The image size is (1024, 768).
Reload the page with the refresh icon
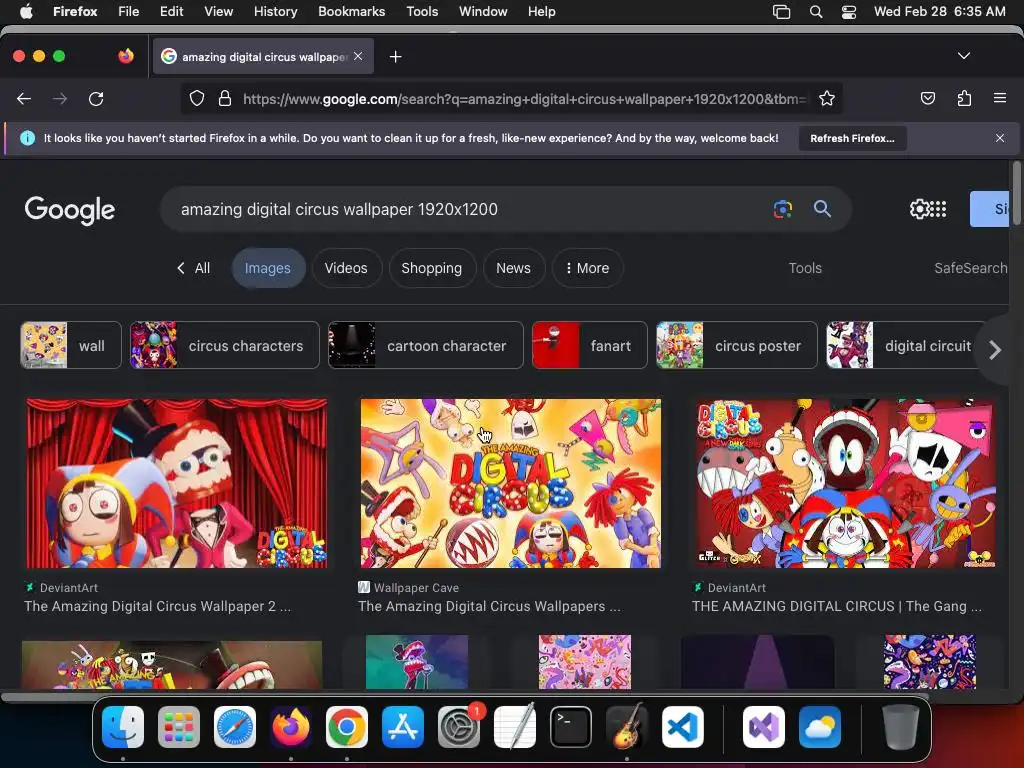96,99
